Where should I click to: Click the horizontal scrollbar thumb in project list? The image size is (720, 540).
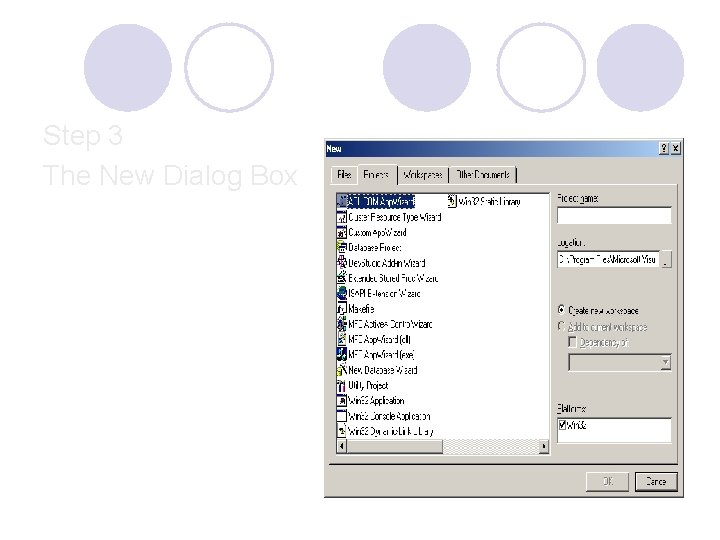(x=394, y=446)
